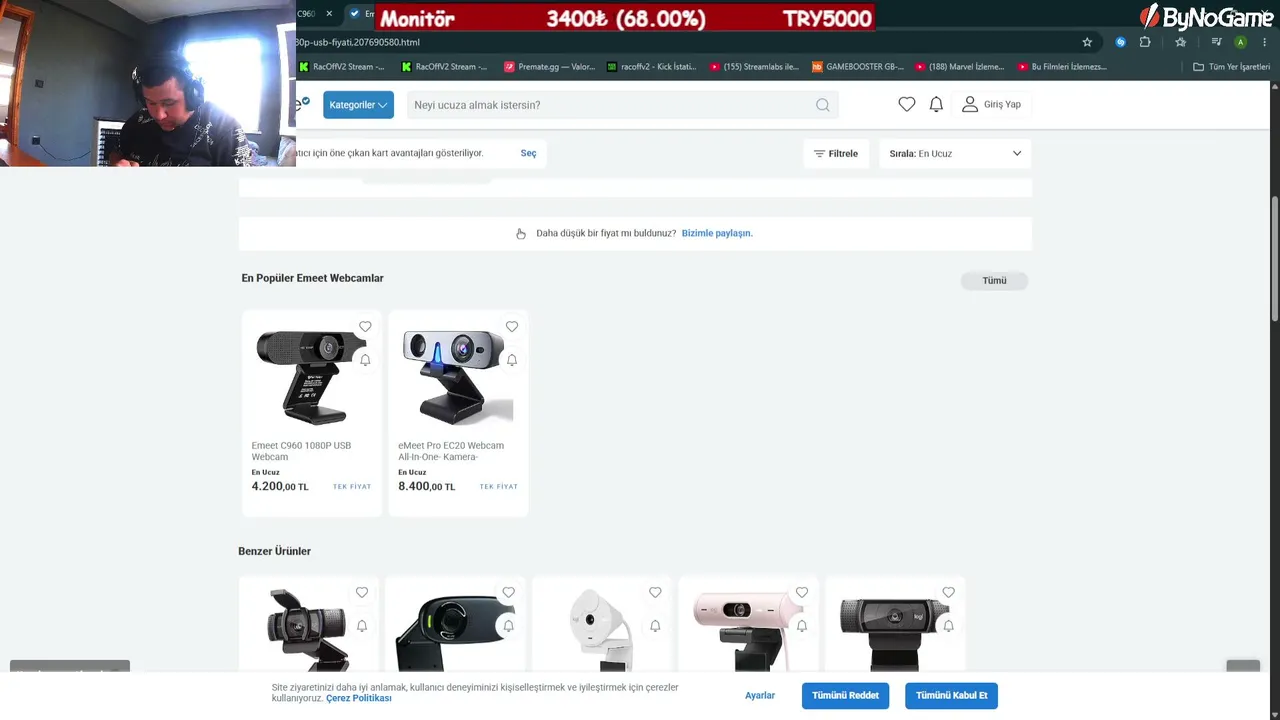Open the Filtrele filter panel
The height and width of the screenshot is (720, 1280).
836,154
